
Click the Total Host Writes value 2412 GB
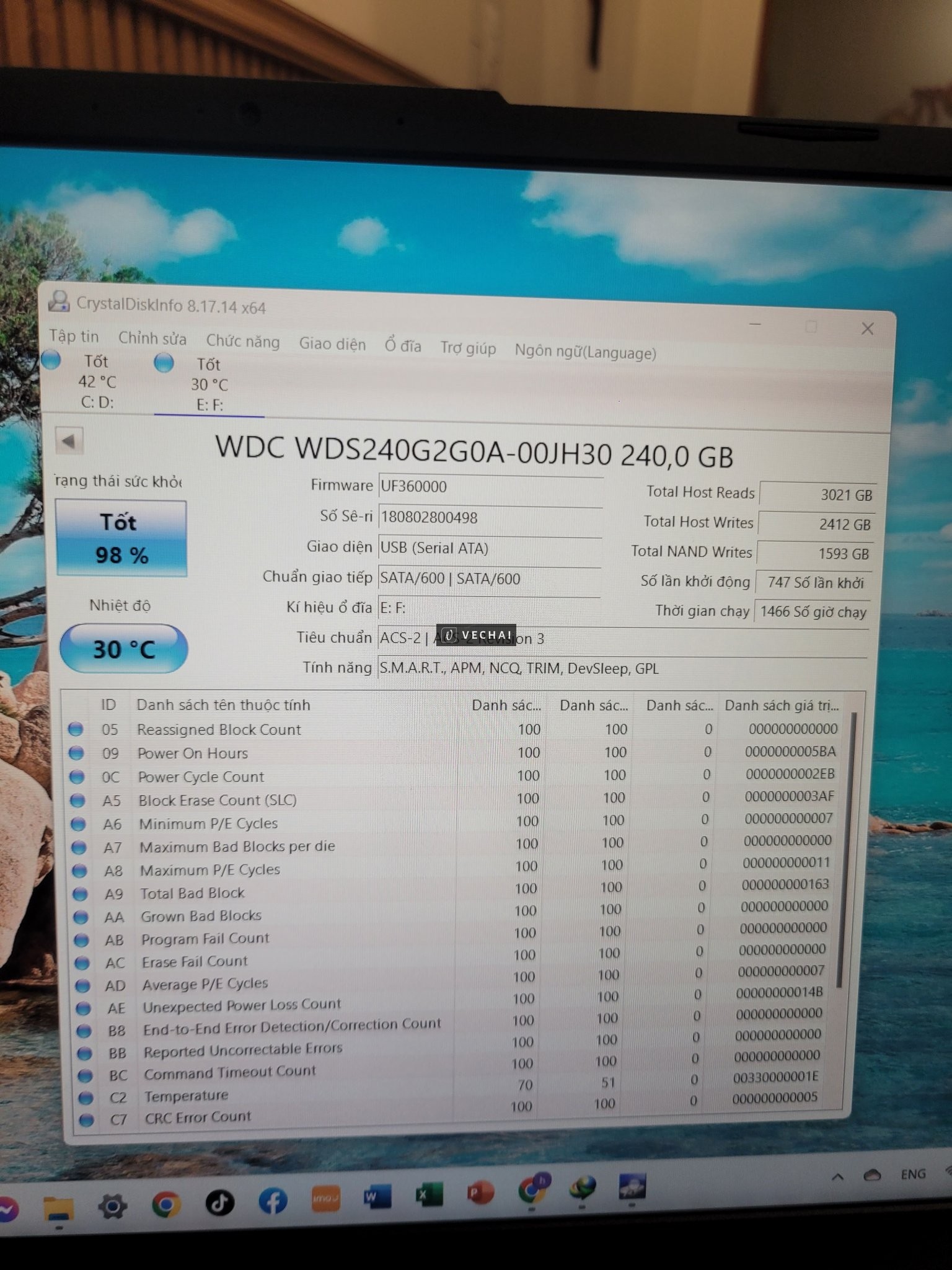pyautogui.click(x=816, y=524)
